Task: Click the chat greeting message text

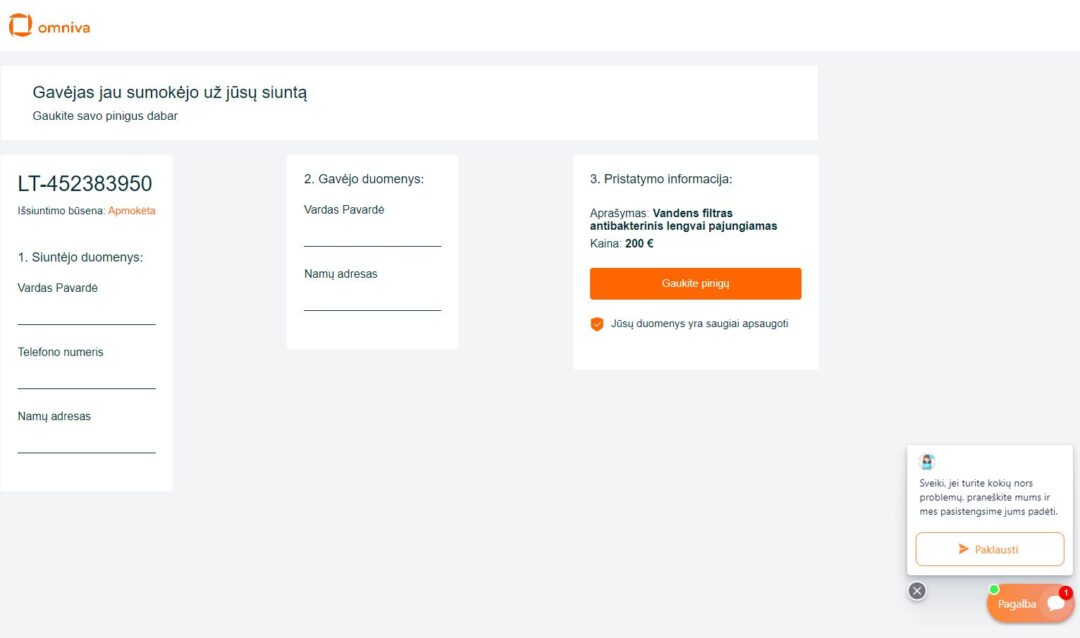Action: tap(988, 497)
